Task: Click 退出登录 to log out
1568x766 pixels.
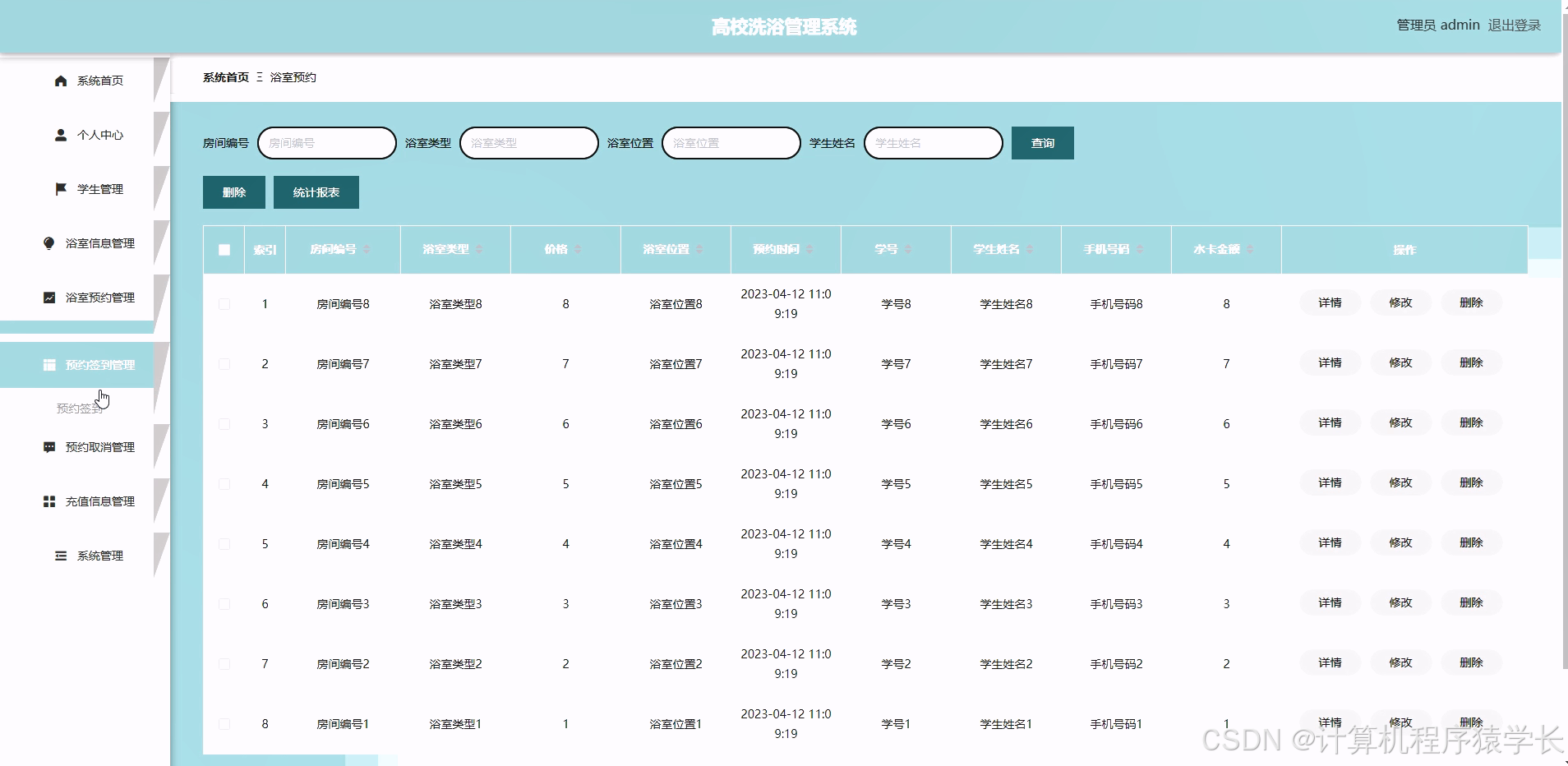Action: pos(1514,25)
